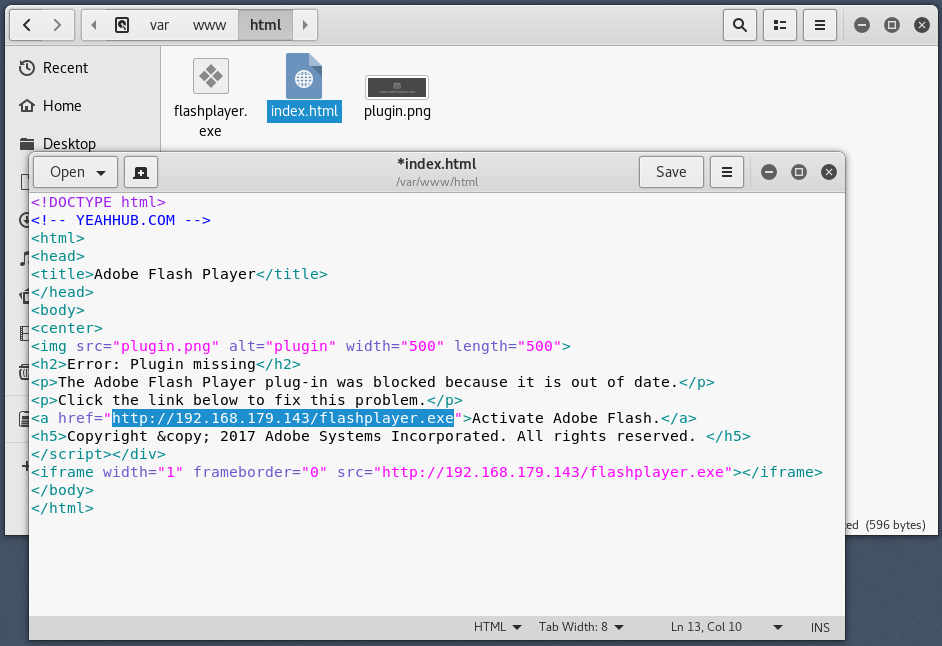Viewport: 942px width, 646px height.
Task: Click the img src="plugin.png" line
Action: click(x=301, y=347)
